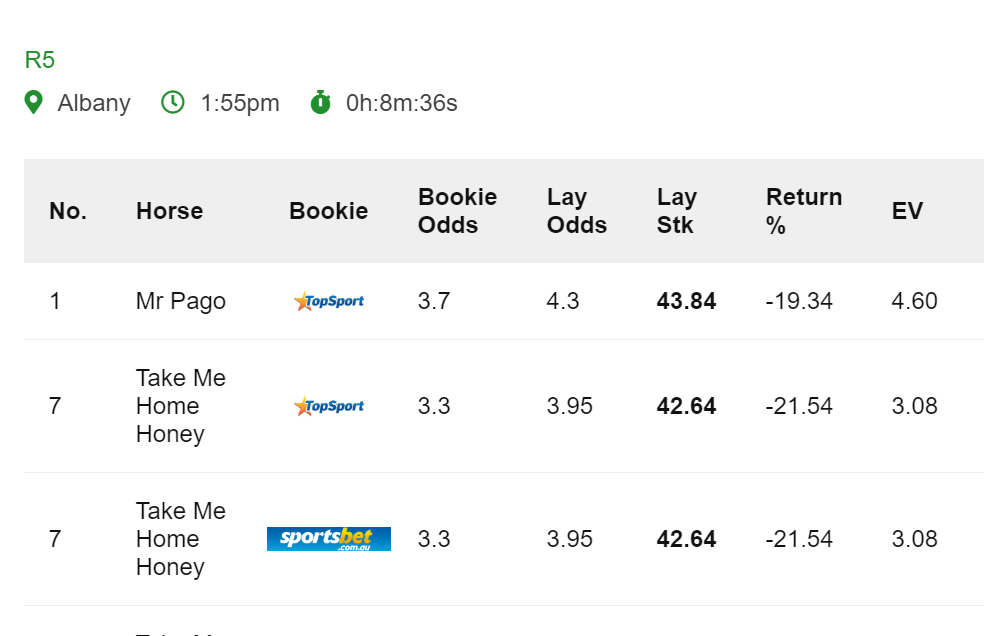Sort by the EV column header
995x636 pixels.
click(x=907, y=211)
